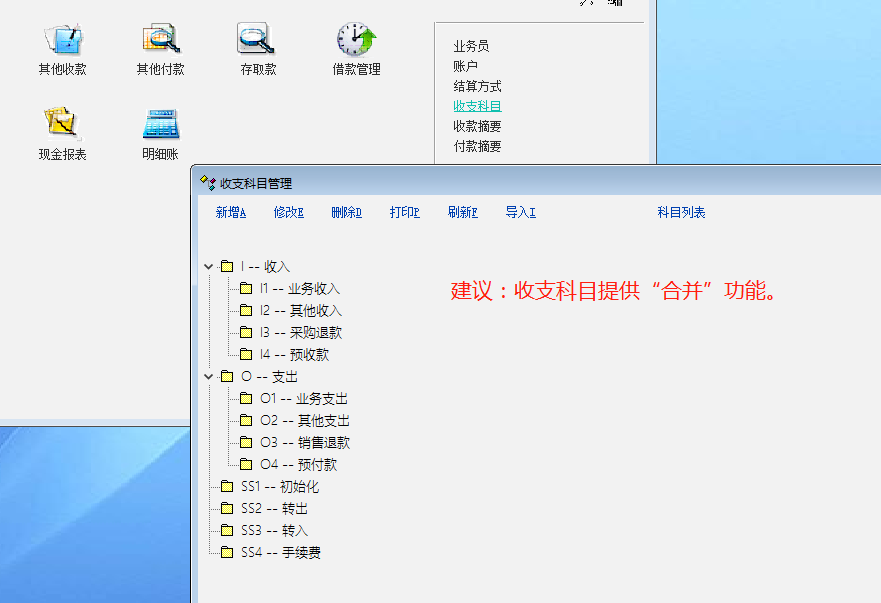Open the 其他付款 icon

coord(160,39)
